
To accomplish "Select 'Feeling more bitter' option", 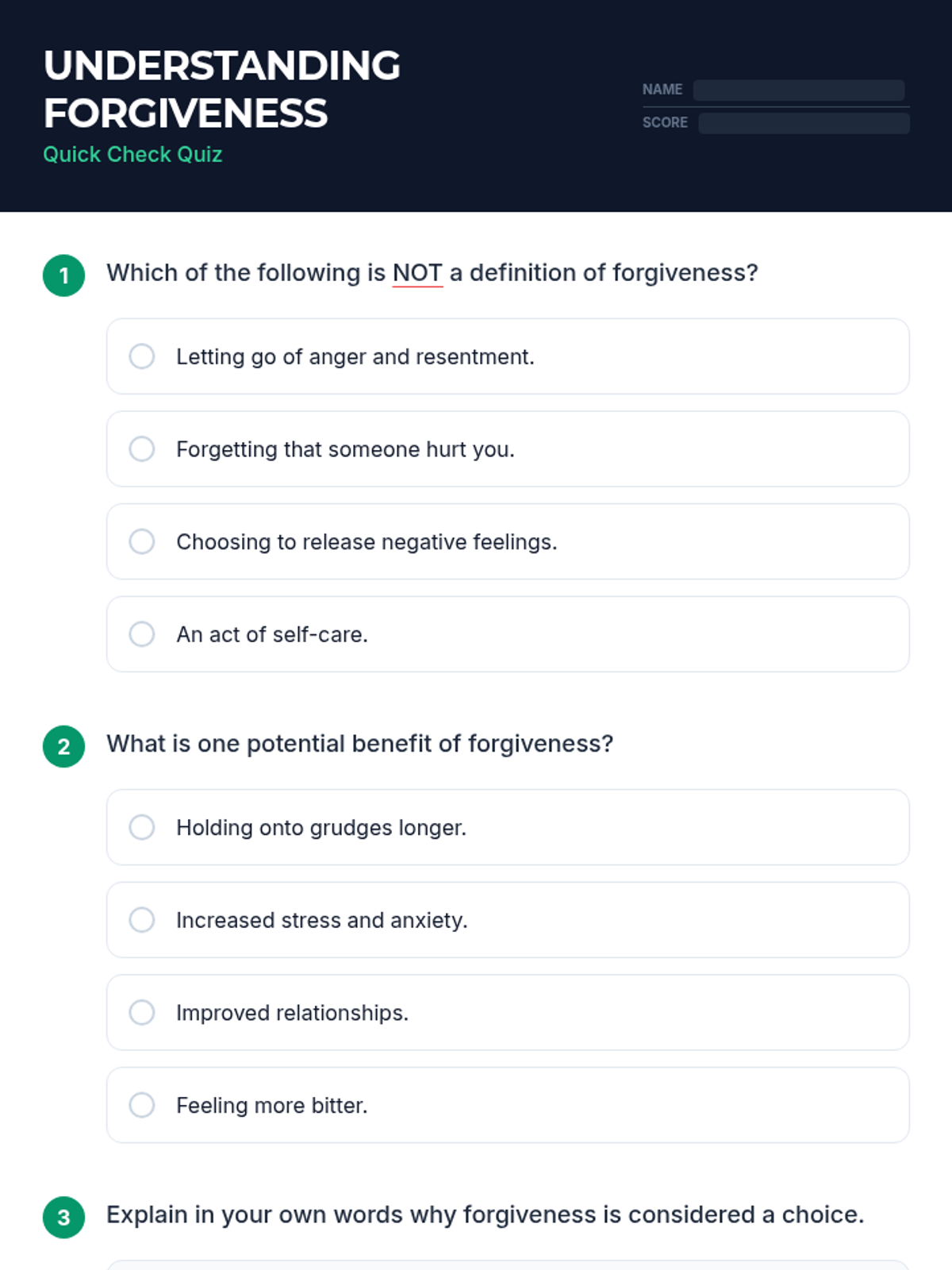I will point(142,1105).
